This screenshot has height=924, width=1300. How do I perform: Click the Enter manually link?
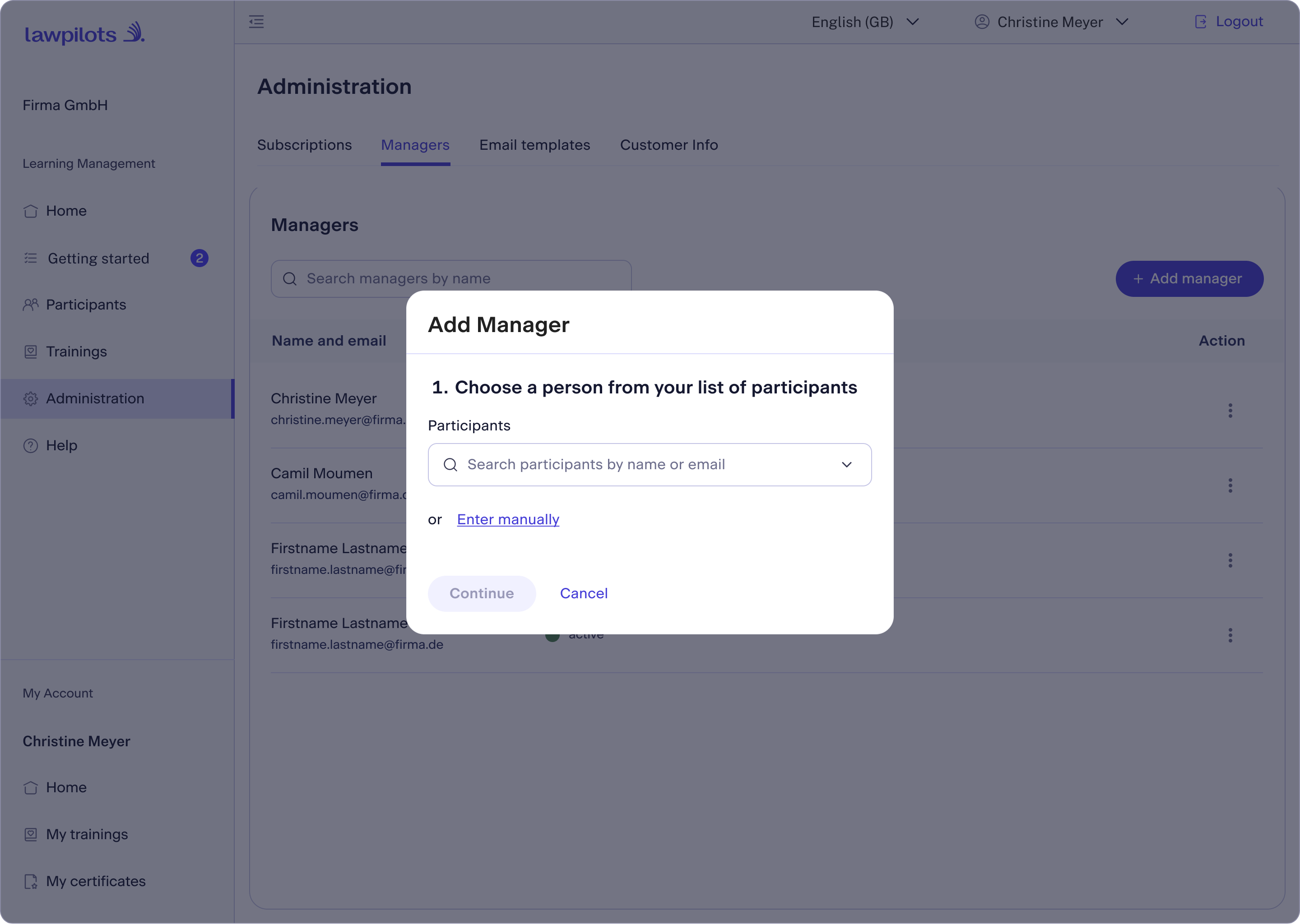click(x=508, y=519)
